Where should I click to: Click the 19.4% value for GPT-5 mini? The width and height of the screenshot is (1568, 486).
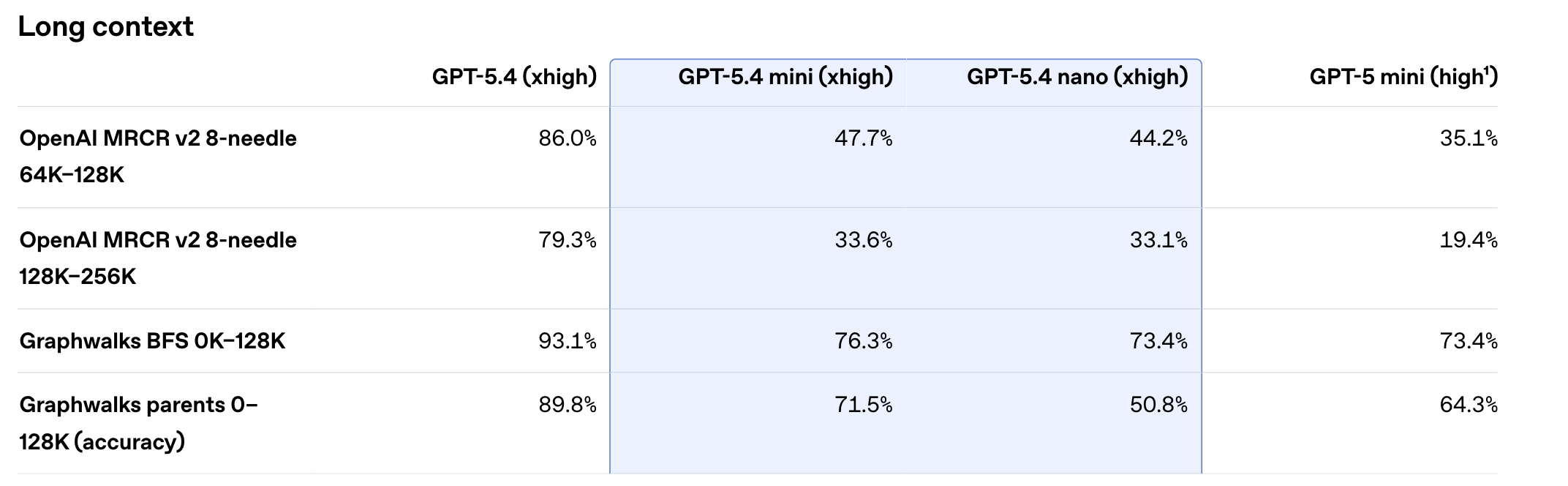1469,240
